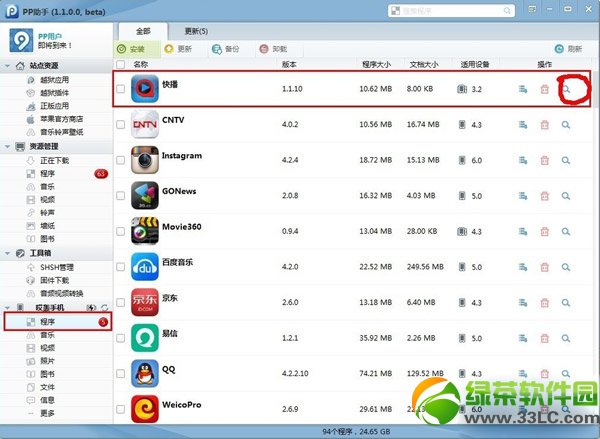600x439 pixels.
Task: Switch to the 更新(5) tab
Action: click(x=196, y=31)
